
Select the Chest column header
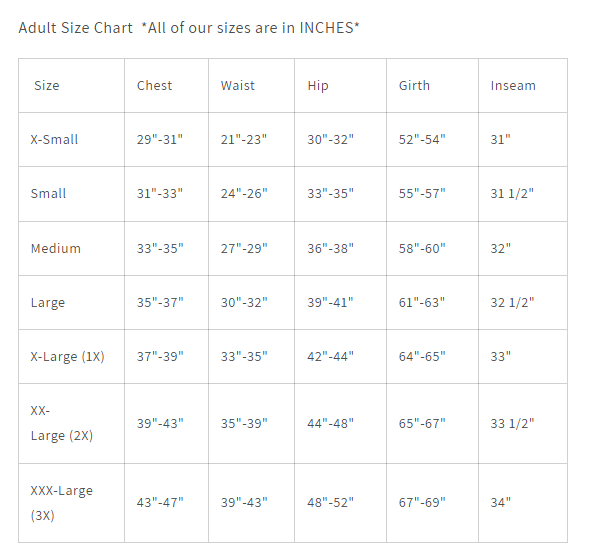(154, 86)
